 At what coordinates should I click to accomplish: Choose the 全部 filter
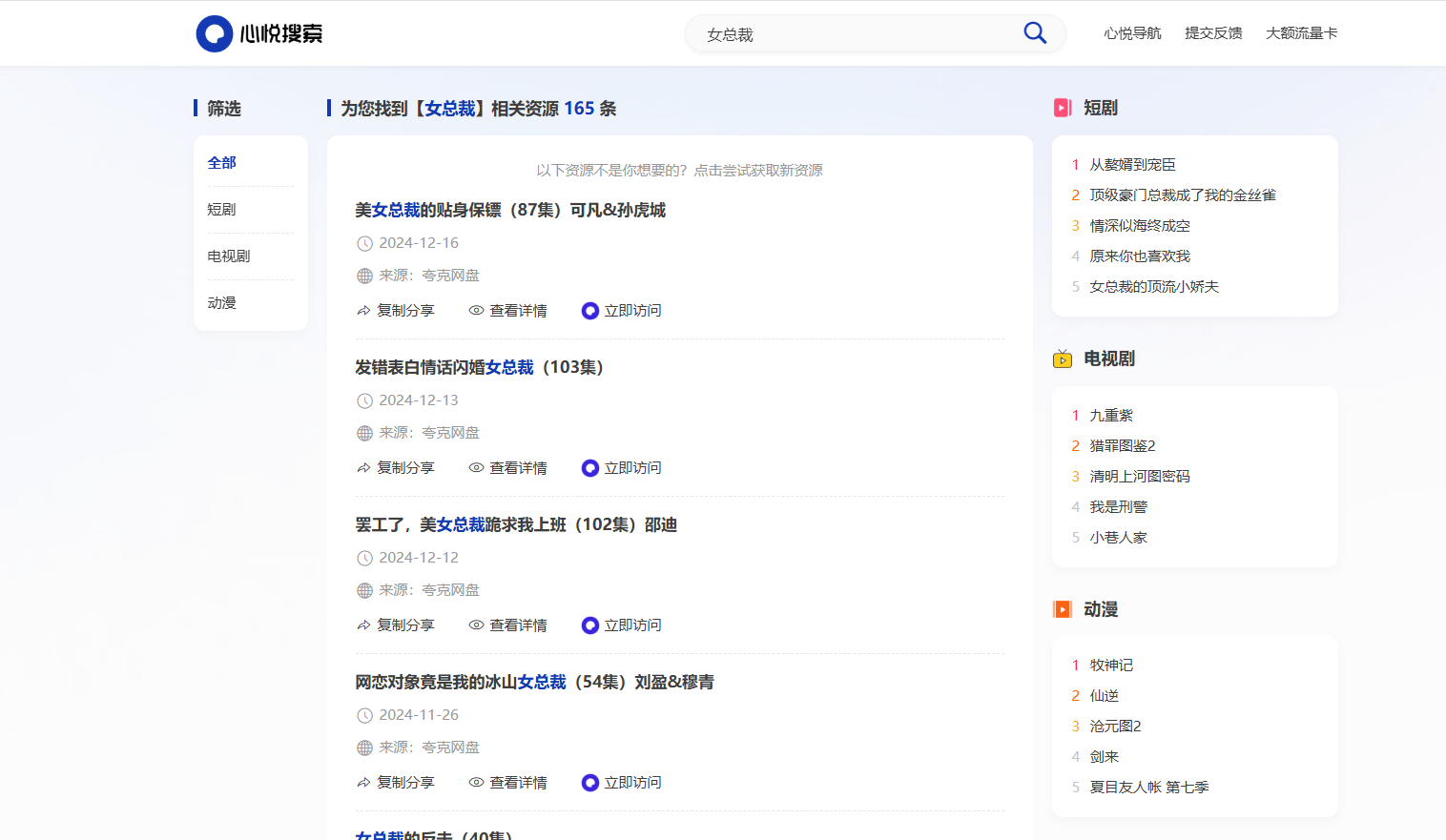[221, 163]
